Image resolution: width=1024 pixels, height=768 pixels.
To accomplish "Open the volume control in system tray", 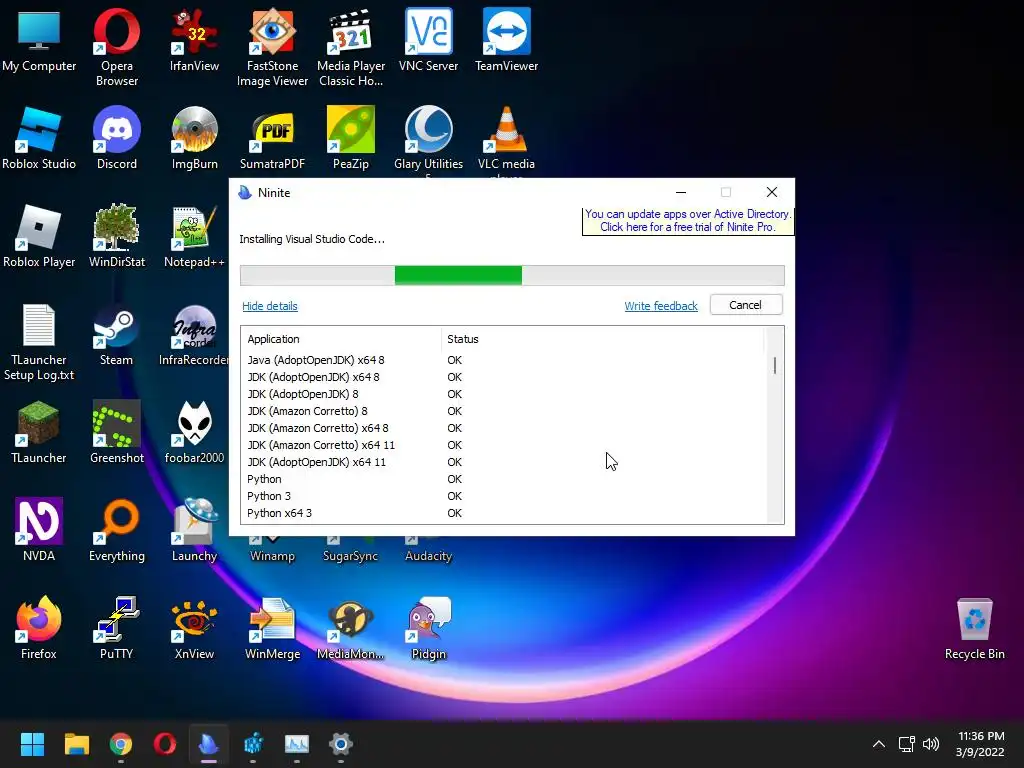I will 931,744.
